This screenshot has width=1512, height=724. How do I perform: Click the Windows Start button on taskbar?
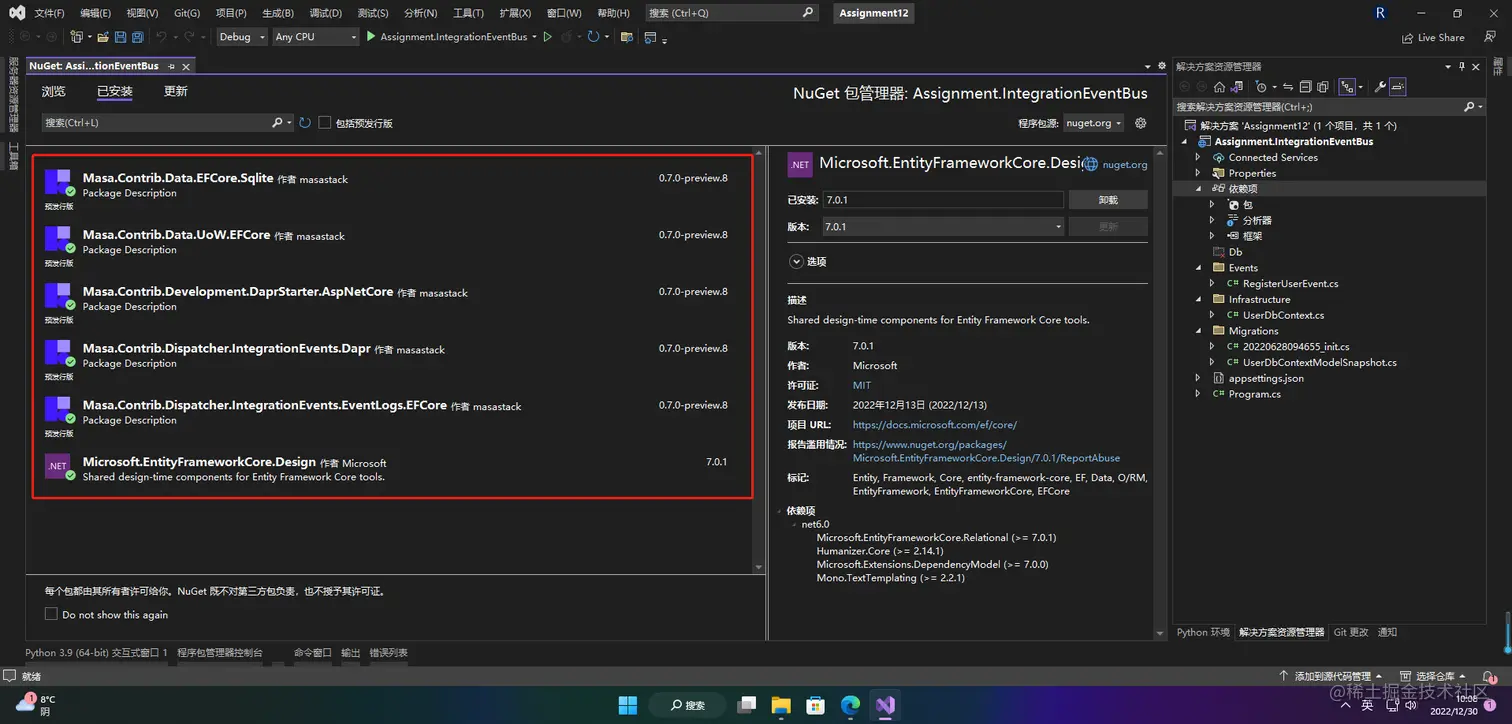628,705
